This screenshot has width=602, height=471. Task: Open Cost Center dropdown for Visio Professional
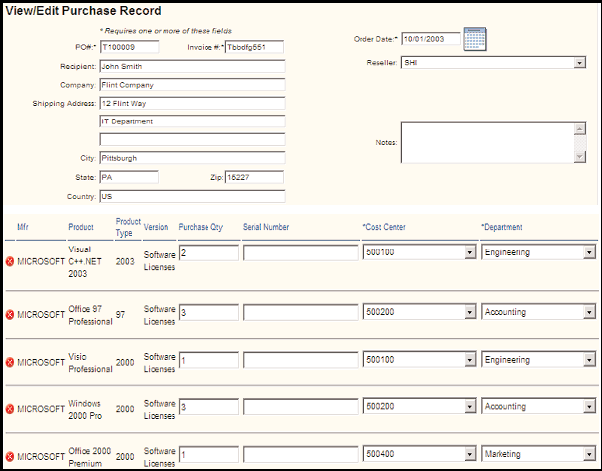pos(419,360)
